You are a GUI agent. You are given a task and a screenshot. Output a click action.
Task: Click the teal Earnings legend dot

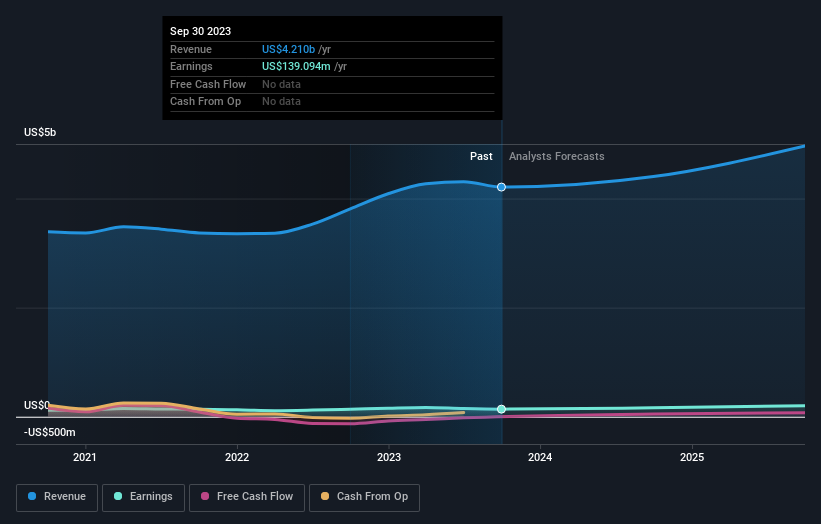[118, 496]
